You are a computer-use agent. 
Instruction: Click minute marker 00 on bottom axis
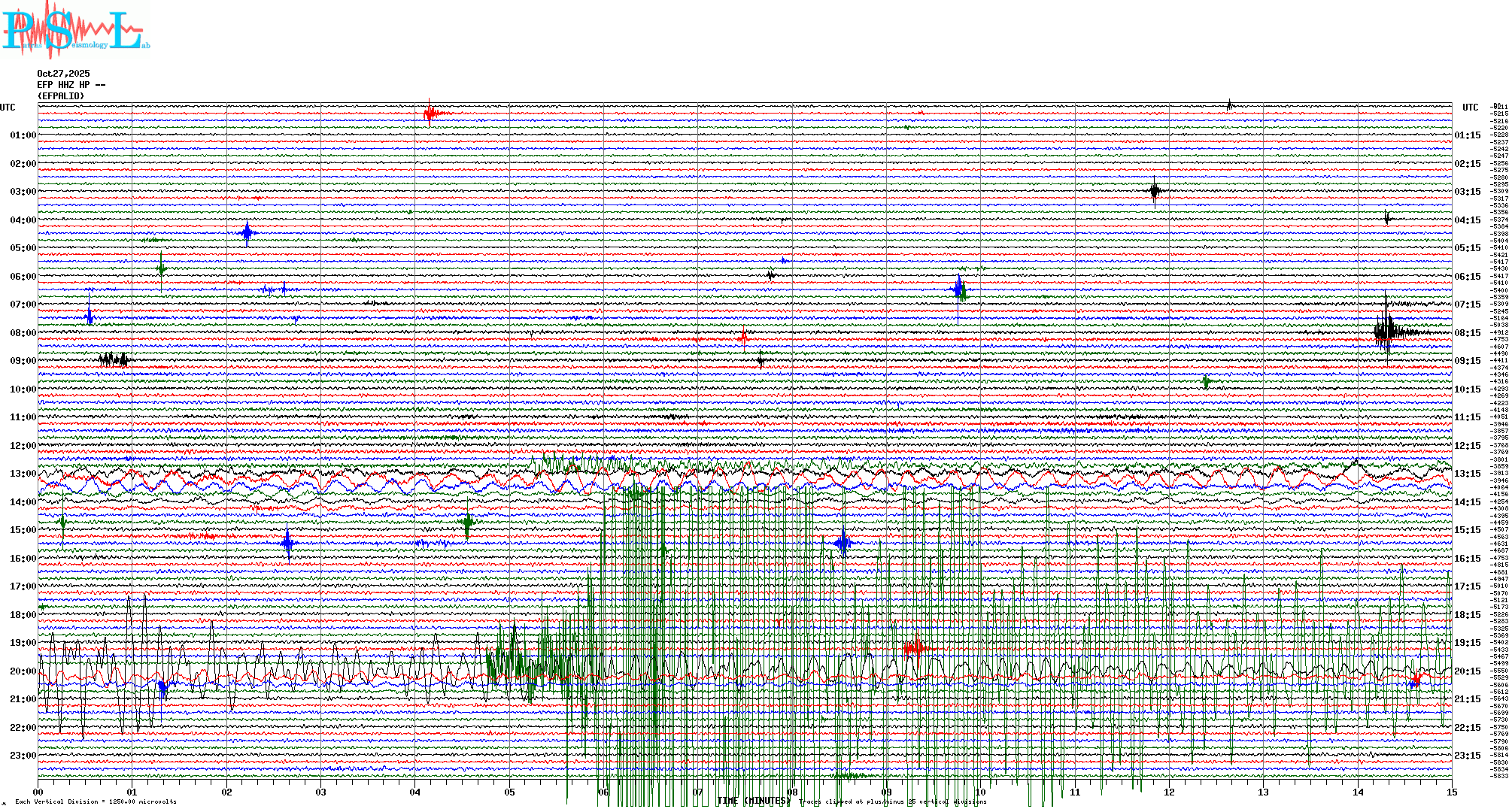click(38, 792)
